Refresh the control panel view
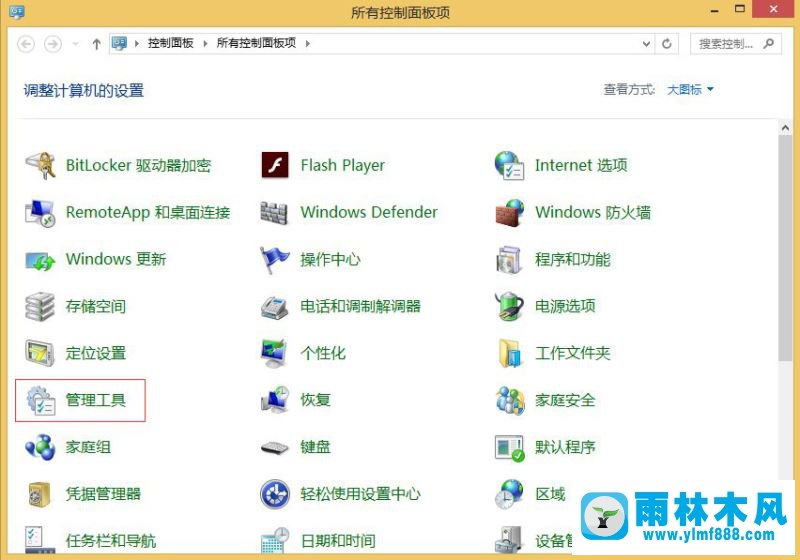 click(666, 44)
